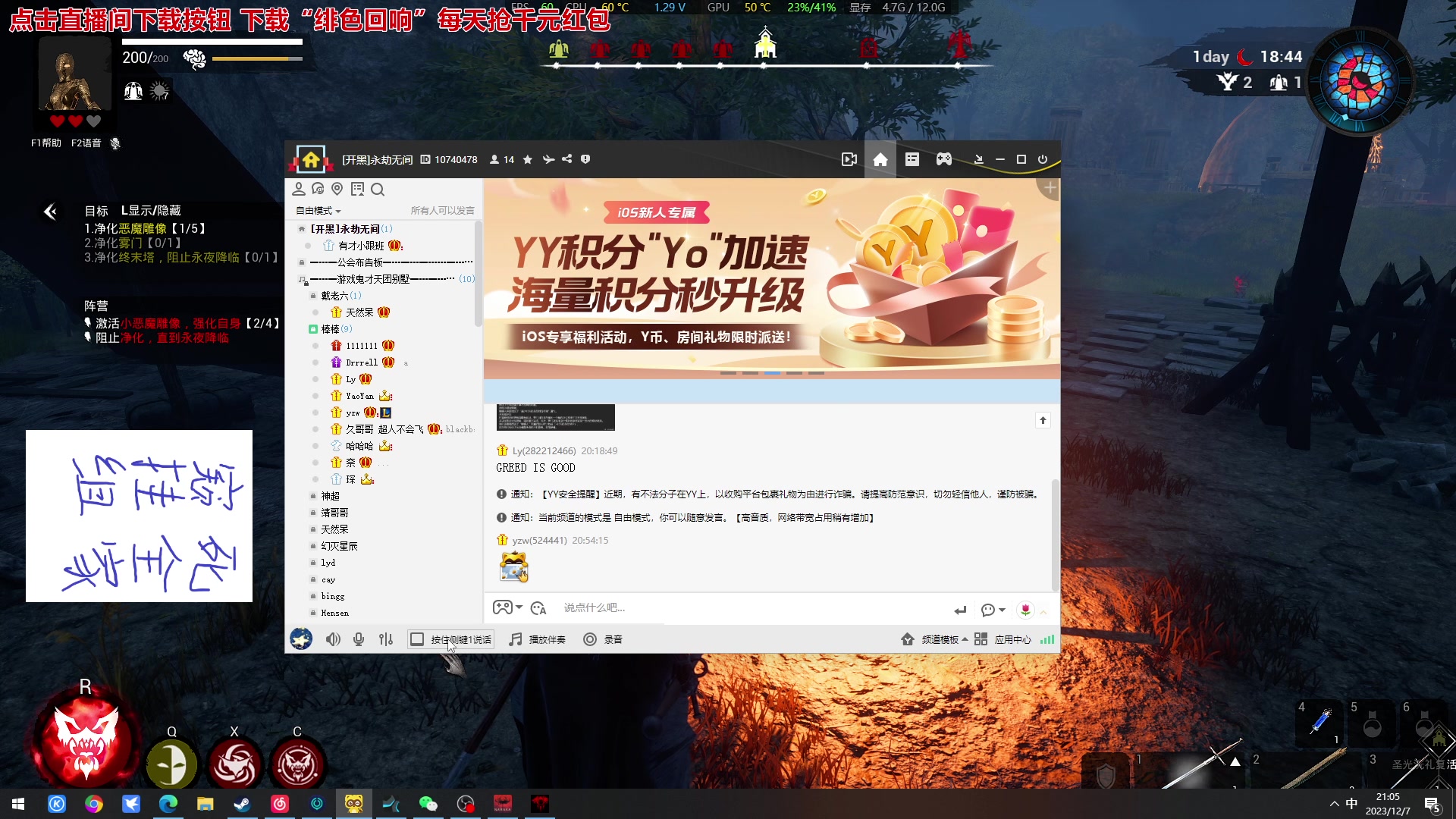Expand the gift panel with orange chevron
The width and height of the screenshot is (1456, 819).
pos(1043,611)
